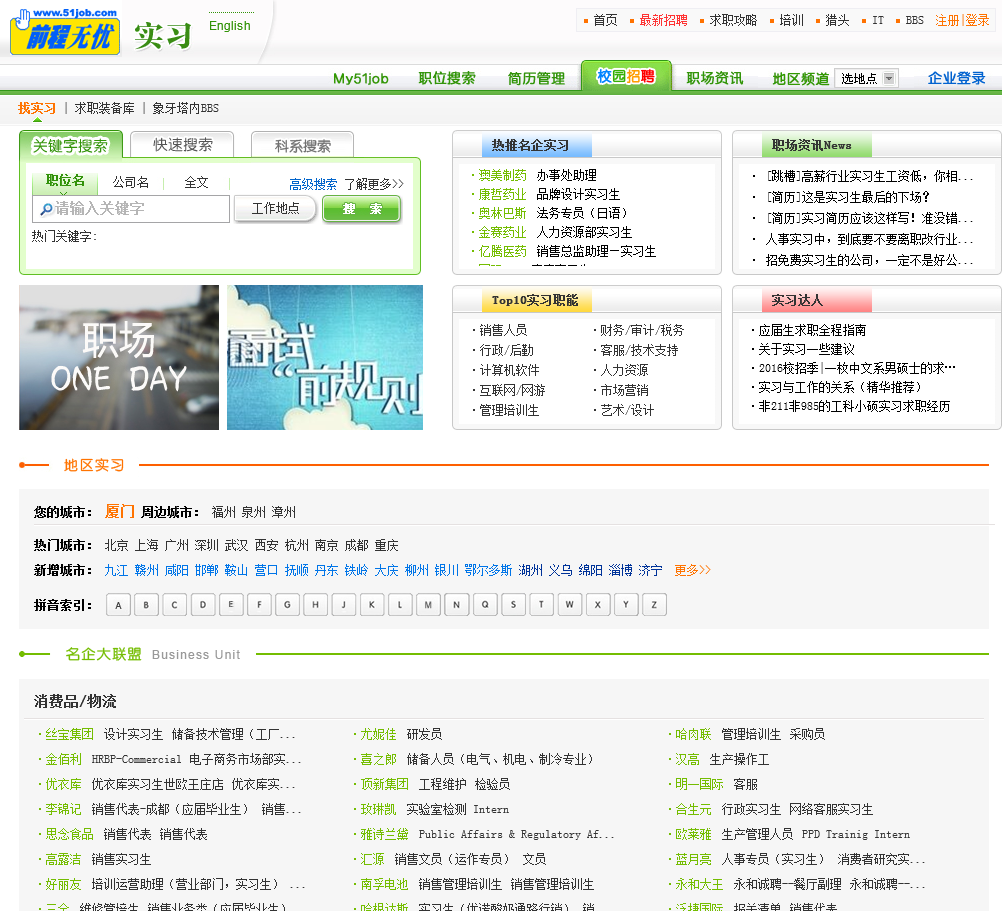Open the My51job menu
The width and height of the screenshot is (1002, 911).
click(x=360, y=79)
